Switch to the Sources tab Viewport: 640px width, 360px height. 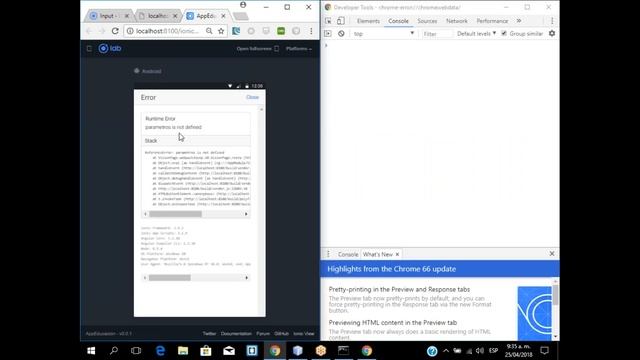pos(427,21)
